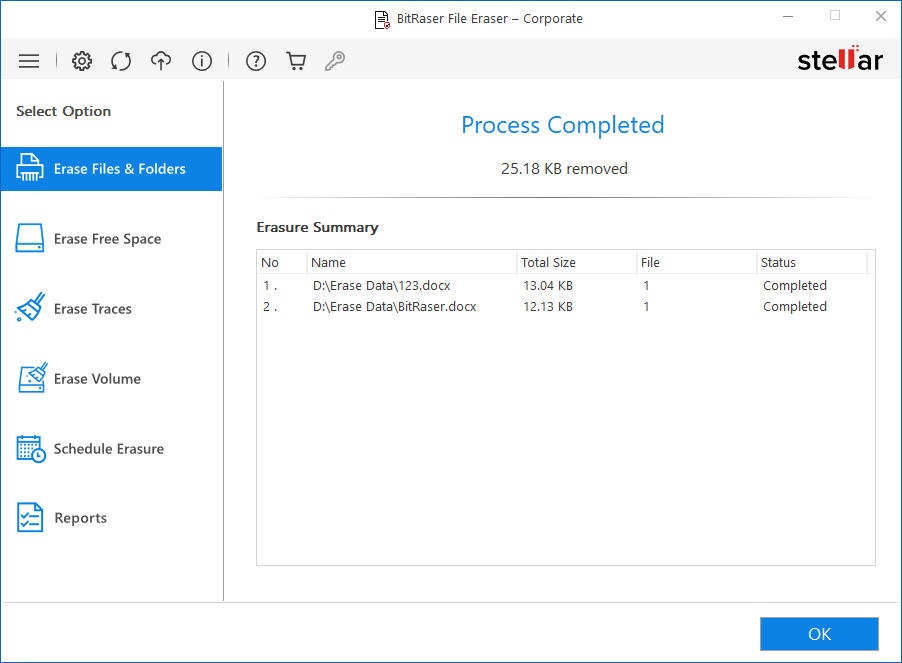Select the Erase Traces option
The image size is (902, 663).
(112, 309)
